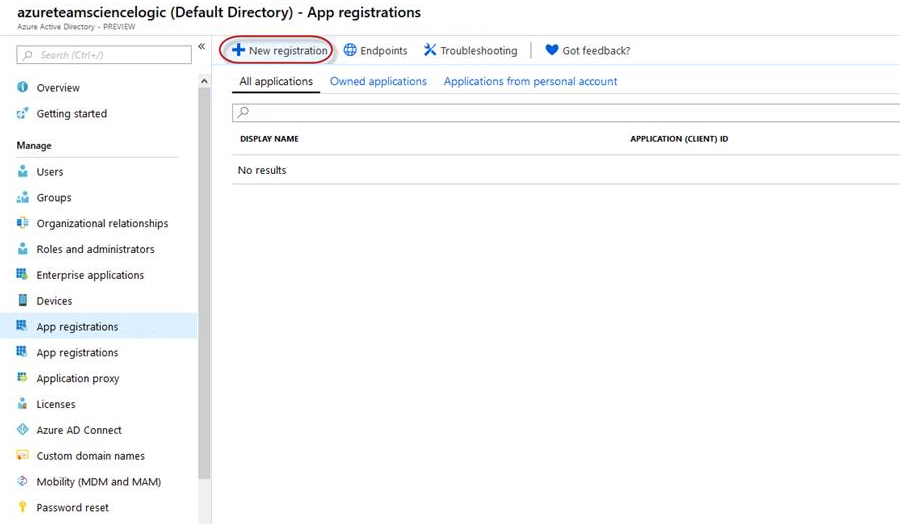Click the Users icon in sidebar
The width and height of the screenshot is (900, 524).
(23, 172)
